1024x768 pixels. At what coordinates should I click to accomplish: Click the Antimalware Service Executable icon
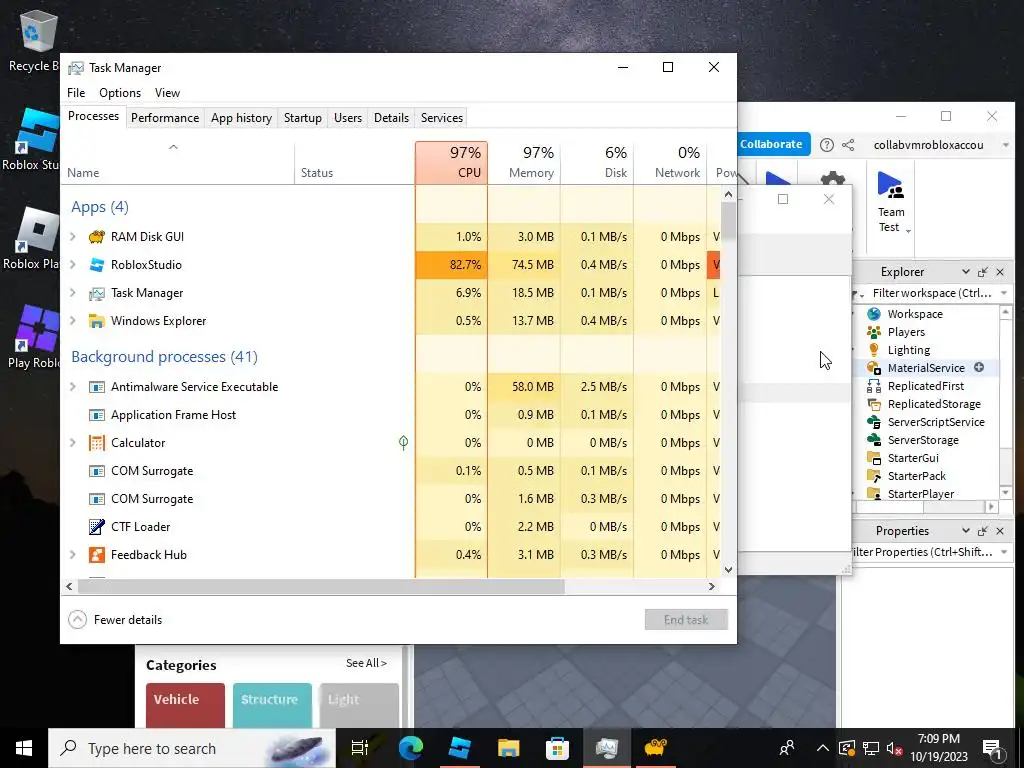(x=97, y=387)
